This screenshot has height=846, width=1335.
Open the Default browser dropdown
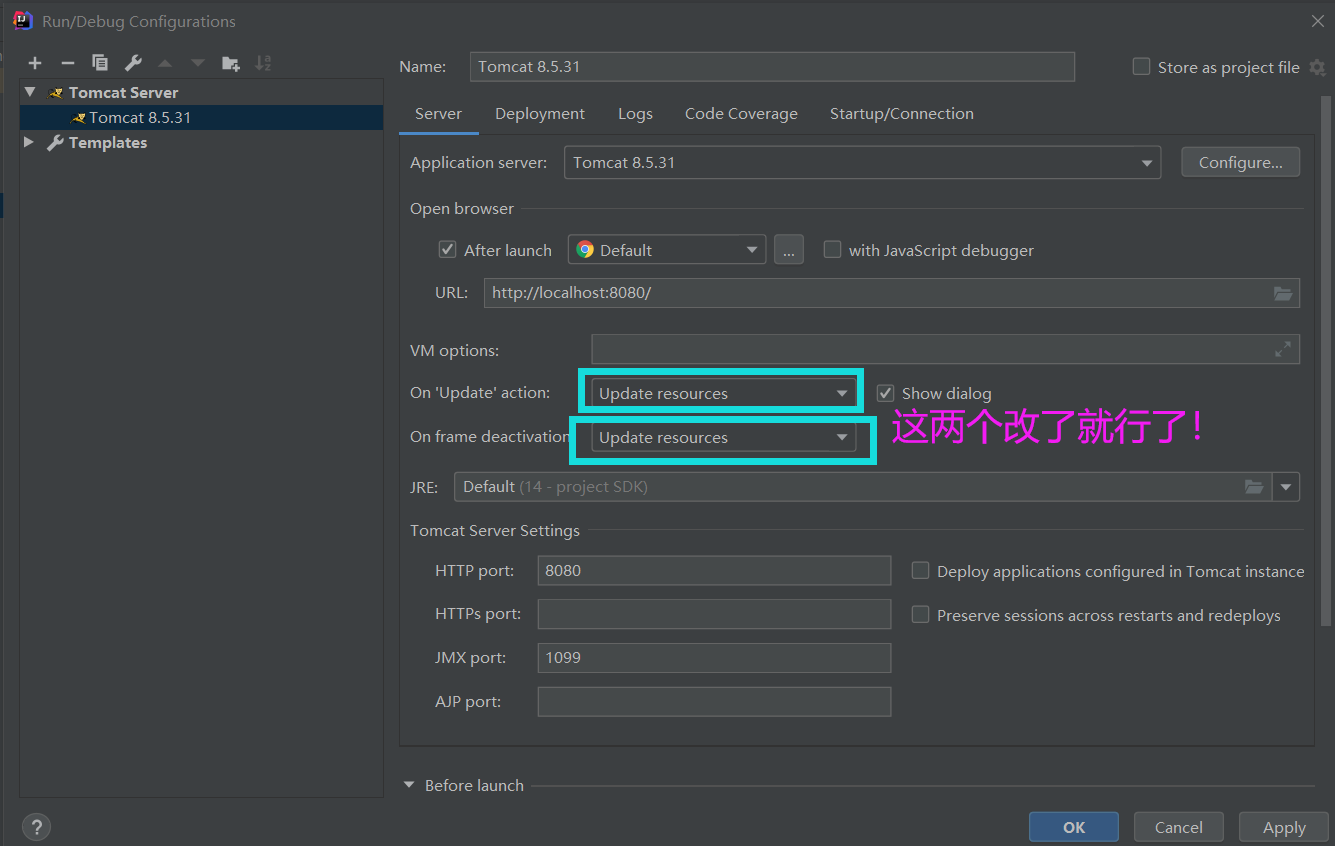pos(667,250)
